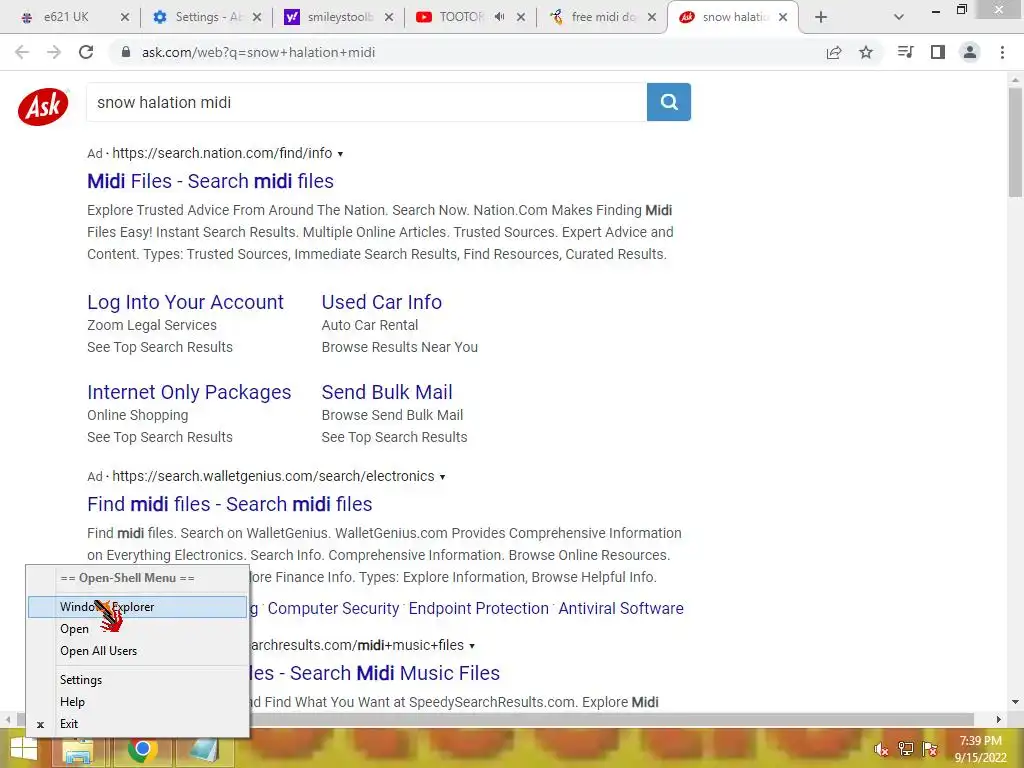Image resolution: width=1024 pixels, height=768 pixels.
Task: Open the Used Car Info link
Action: [x=381, y=302]
